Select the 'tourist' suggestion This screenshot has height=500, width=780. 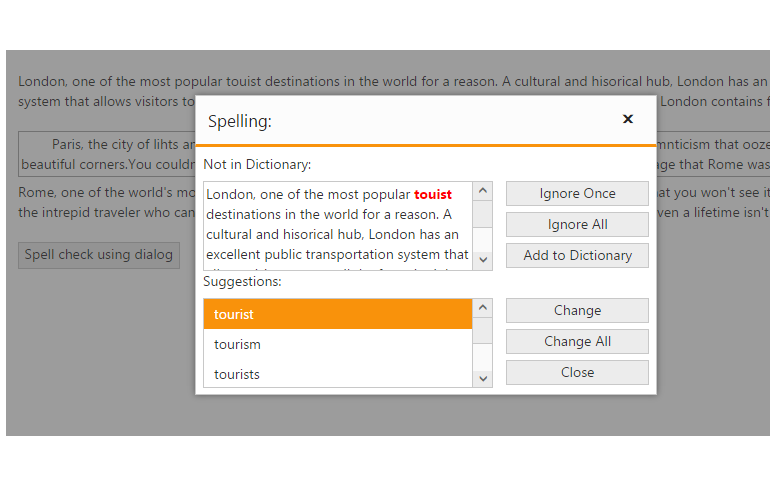coord(337,314)
